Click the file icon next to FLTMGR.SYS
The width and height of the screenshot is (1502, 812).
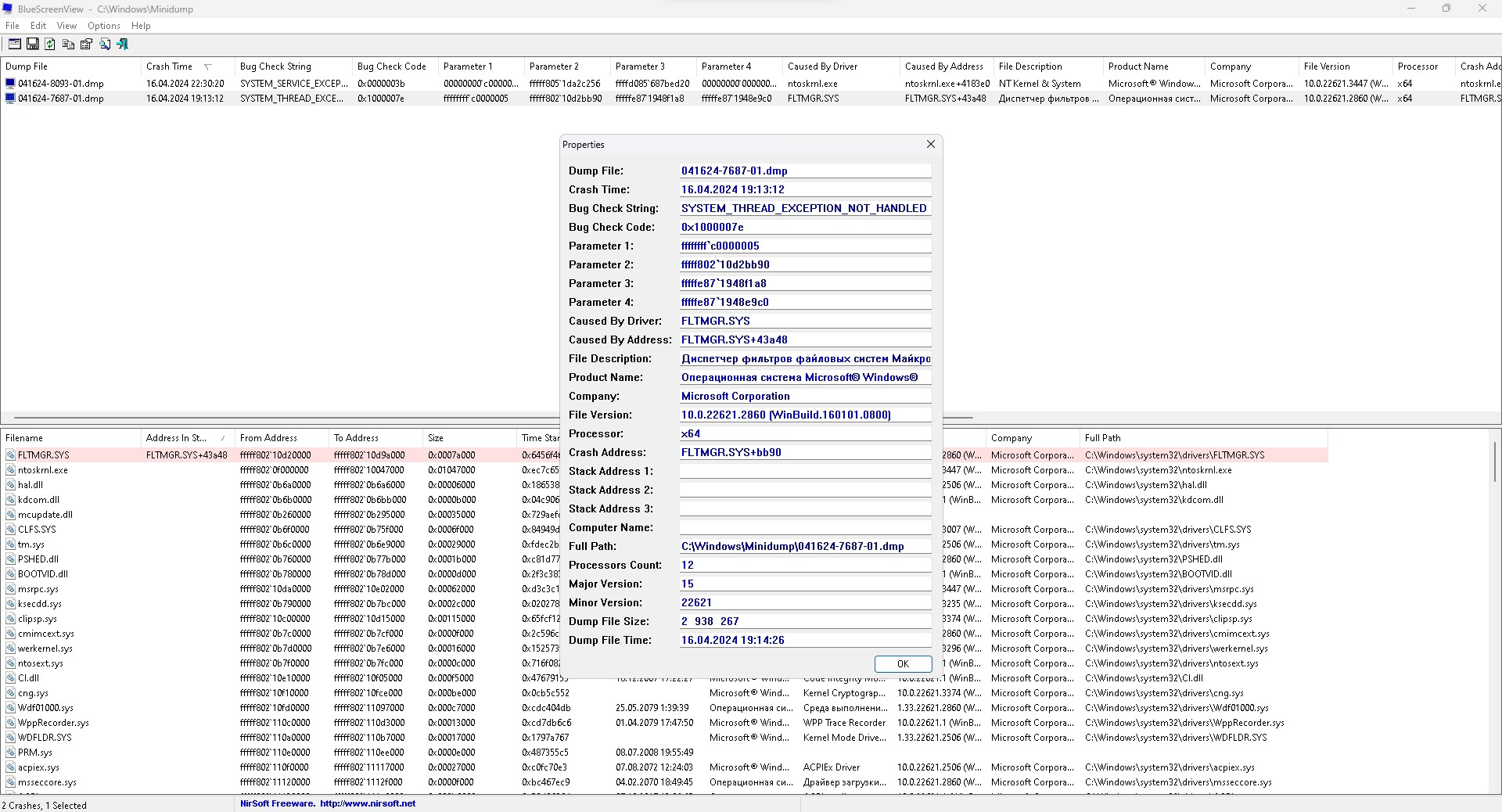(x=11, y=455)
